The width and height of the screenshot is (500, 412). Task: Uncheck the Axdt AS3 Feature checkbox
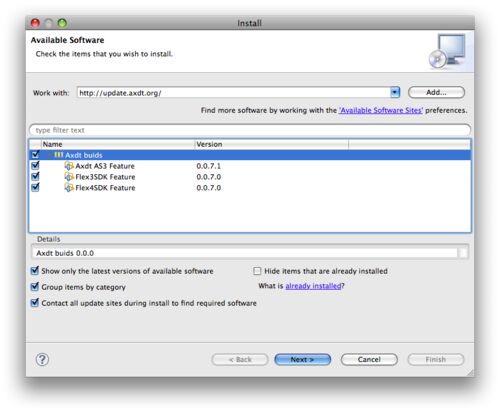point(35,166)
